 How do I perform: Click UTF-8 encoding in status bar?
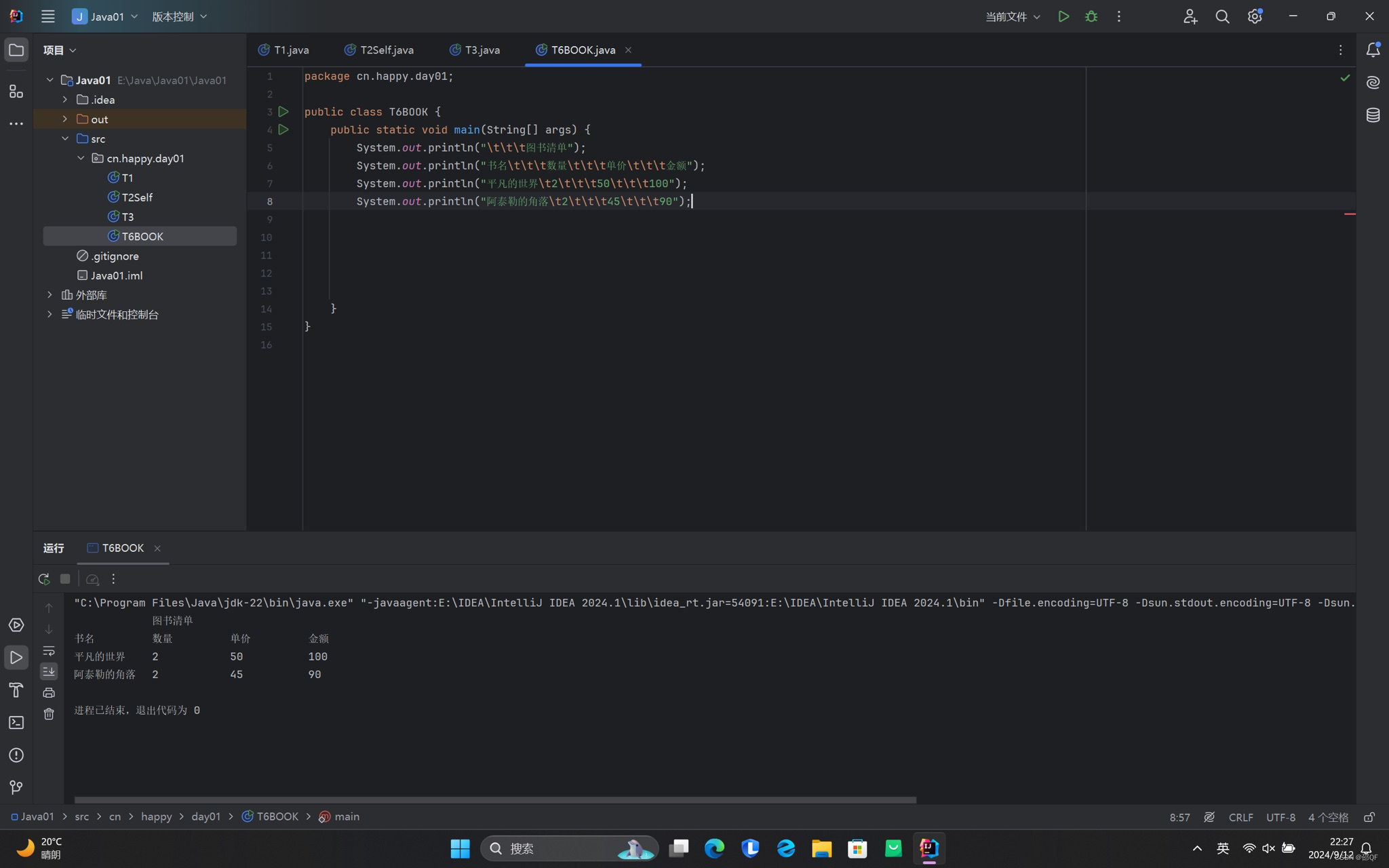click(1280, 817)
